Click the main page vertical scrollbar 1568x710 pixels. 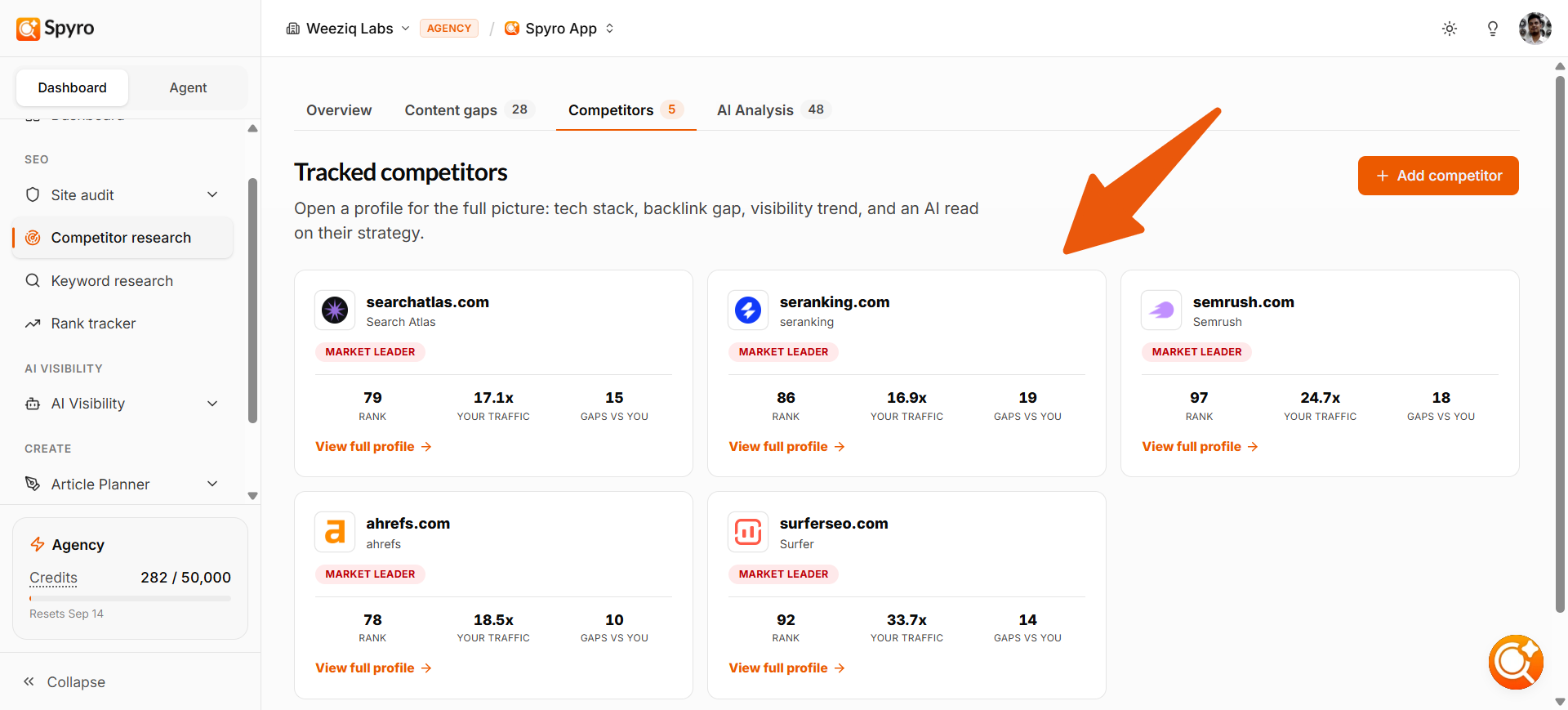(x=1560, y=343)
